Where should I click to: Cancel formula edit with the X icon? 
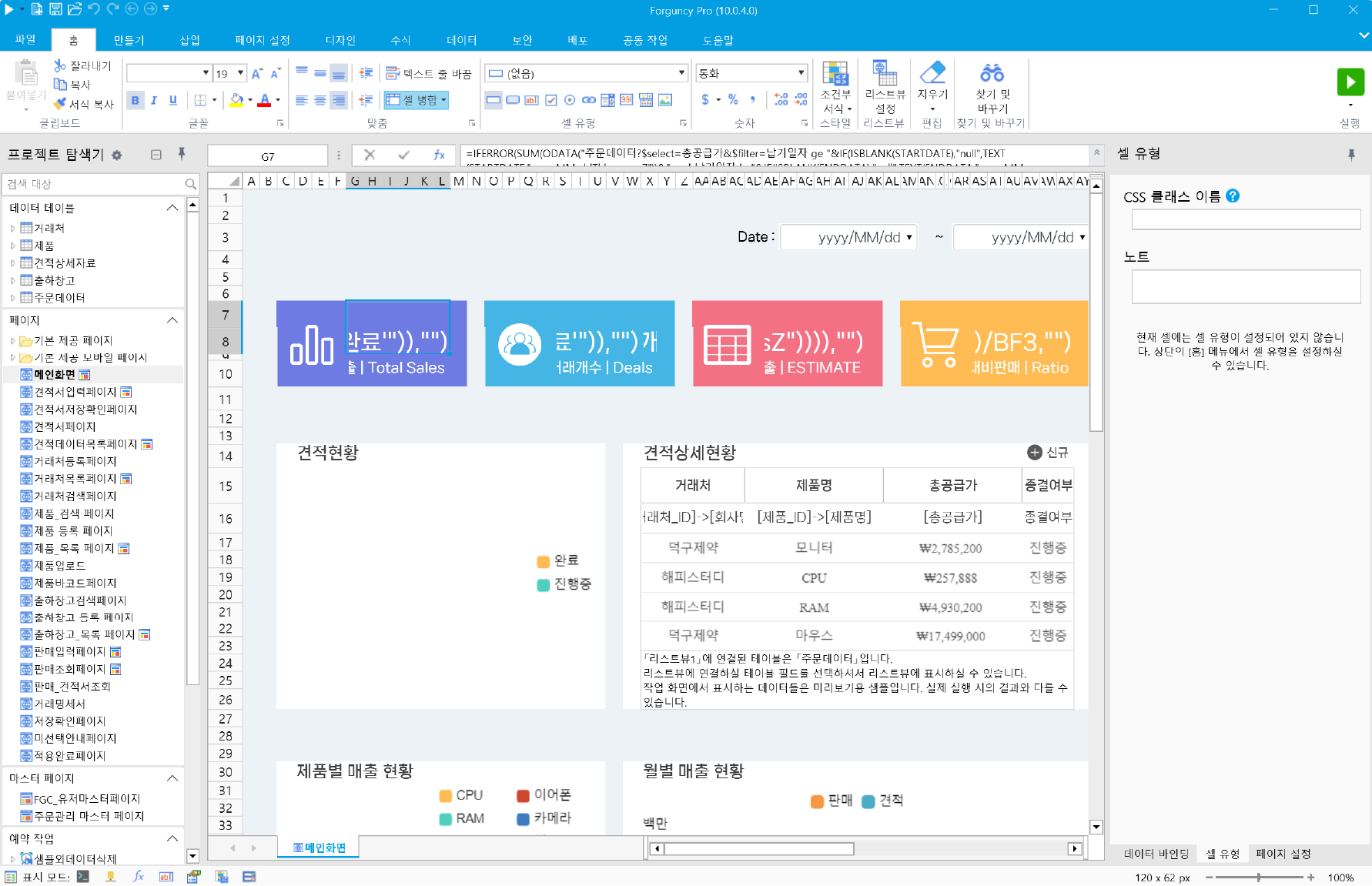[x=370, y=155]
